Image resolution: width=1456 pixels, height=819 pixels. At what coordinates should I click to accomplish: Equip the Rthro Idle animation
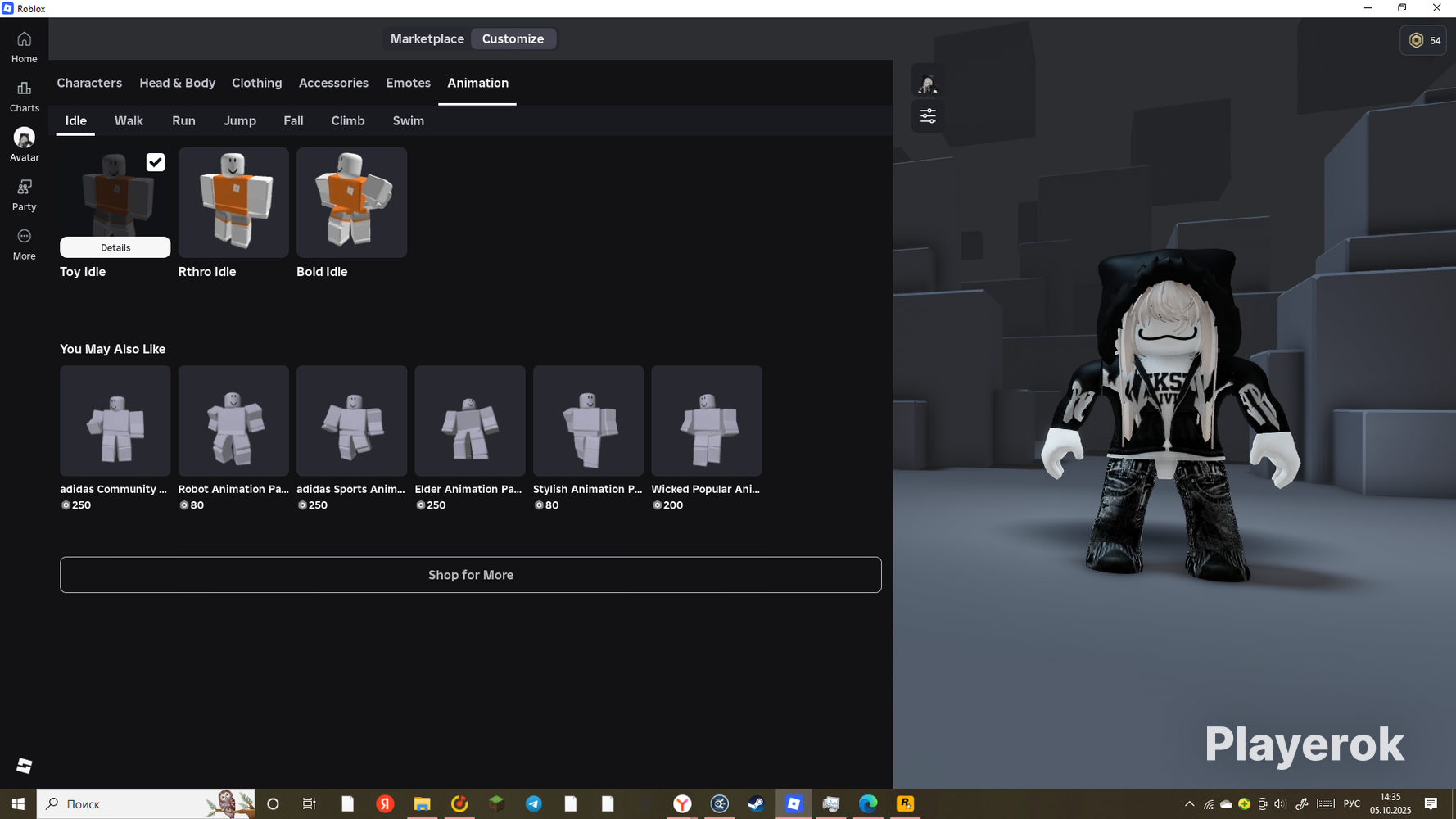click(233, 202)
